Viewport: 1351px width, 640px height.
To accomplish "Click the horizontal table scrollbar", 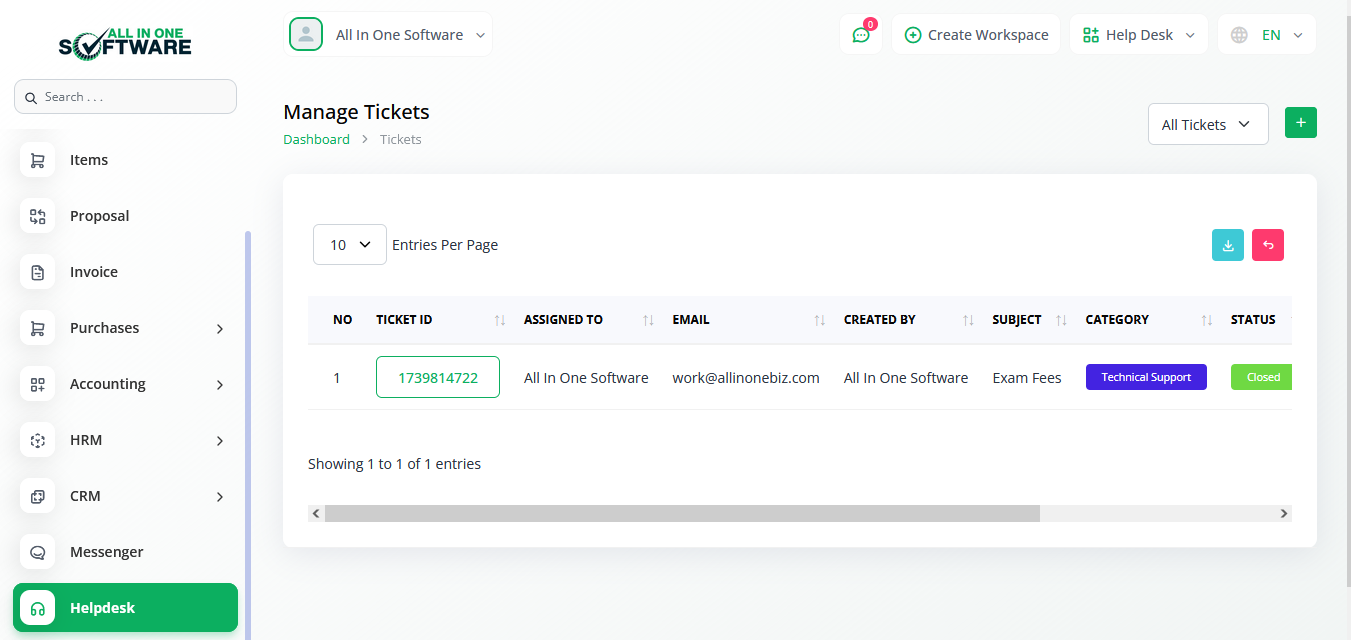I will coord(681,513).
